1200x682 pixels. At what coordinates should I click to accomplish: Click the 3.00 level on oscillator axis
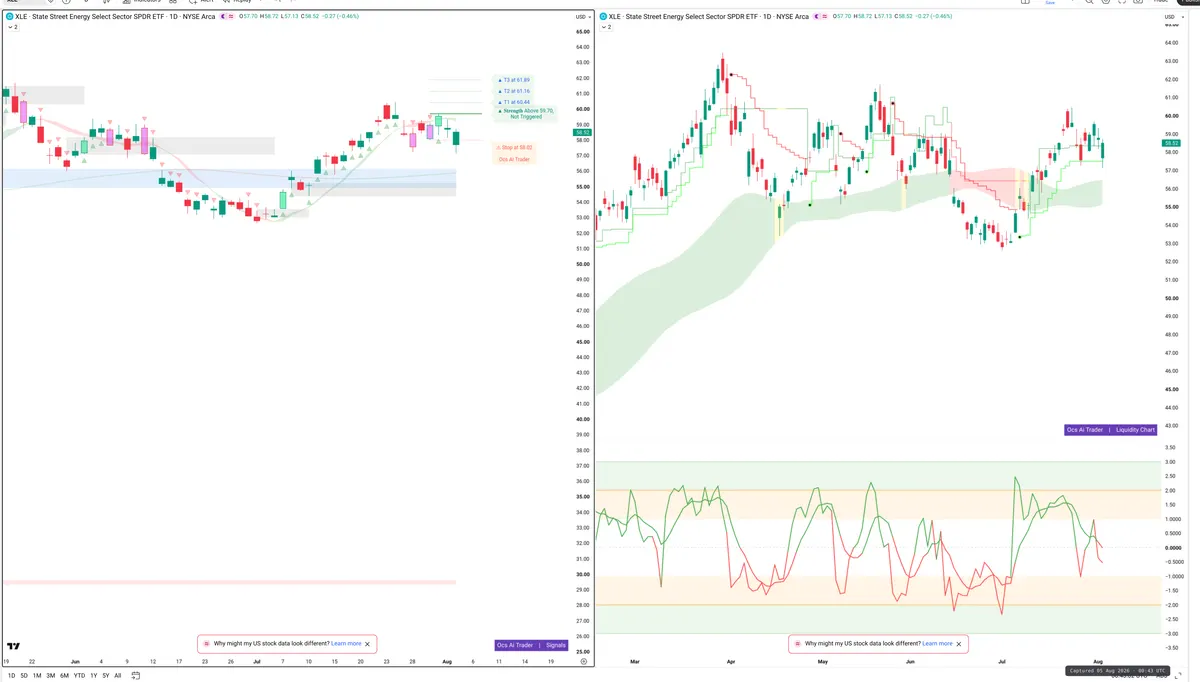click(x=1170, y=462)
